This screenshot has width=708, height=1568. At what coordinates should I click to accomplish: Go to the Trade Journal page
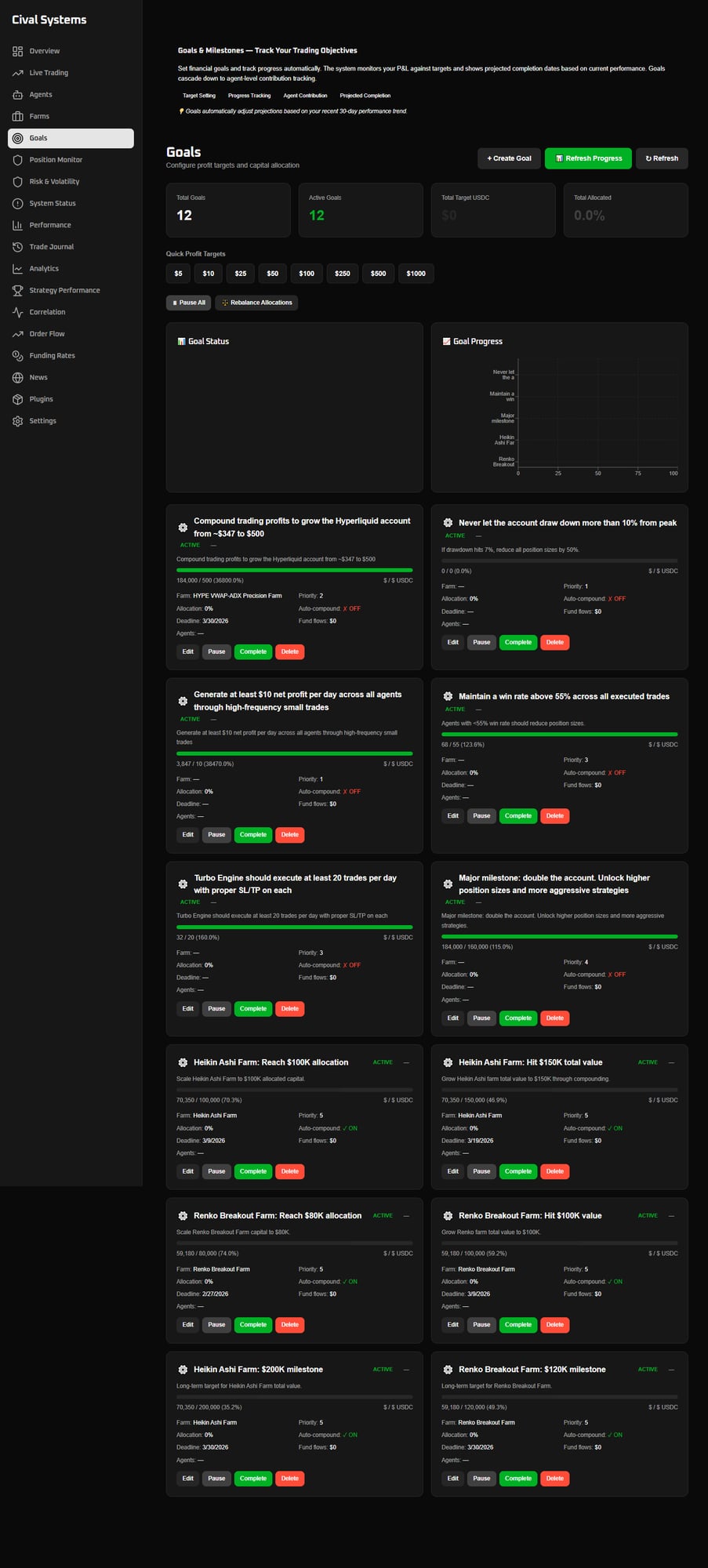click(x=51, y=247)
